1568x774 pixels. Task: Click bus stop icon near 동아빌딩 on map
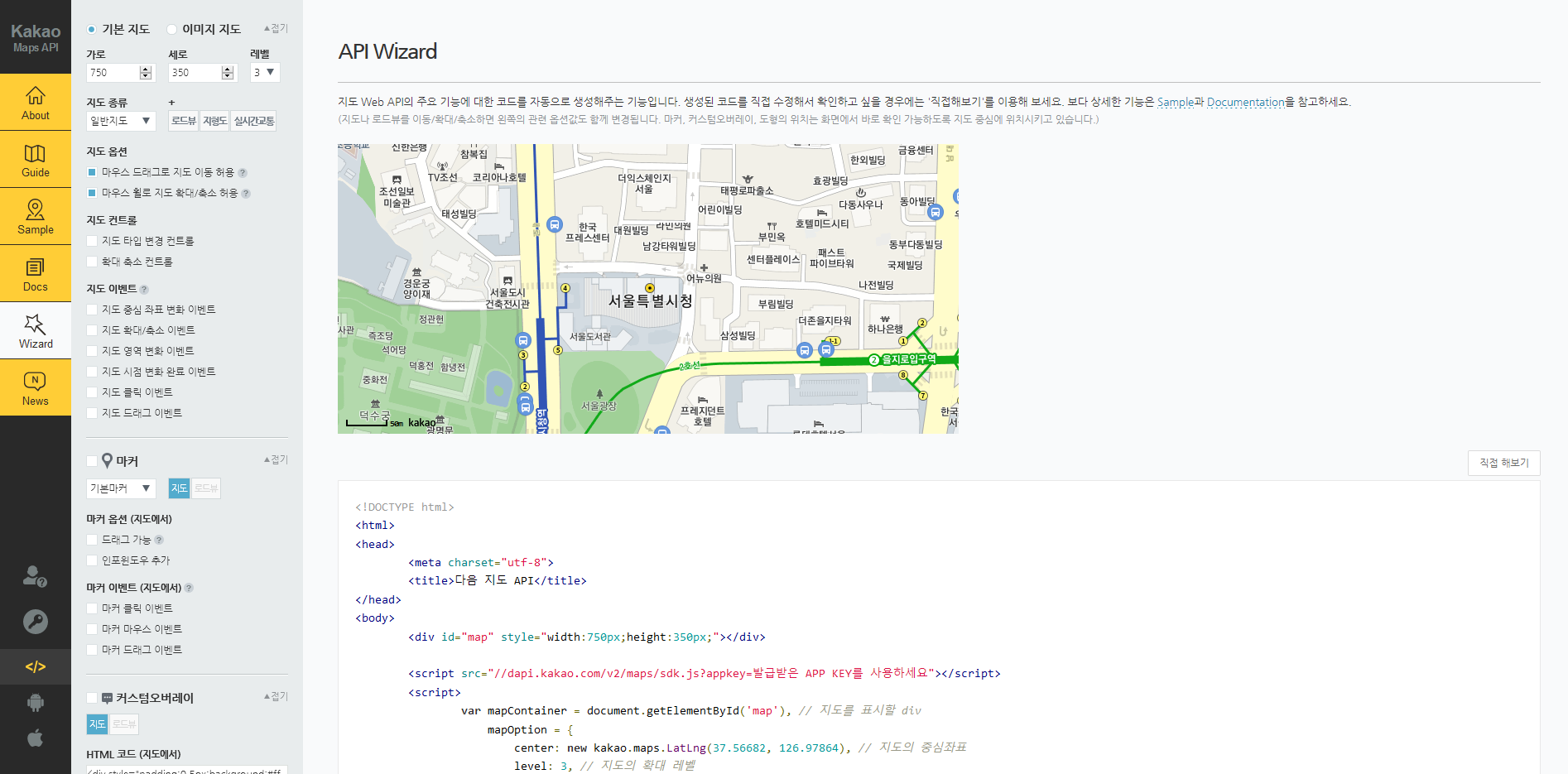(x=936, y=212)
